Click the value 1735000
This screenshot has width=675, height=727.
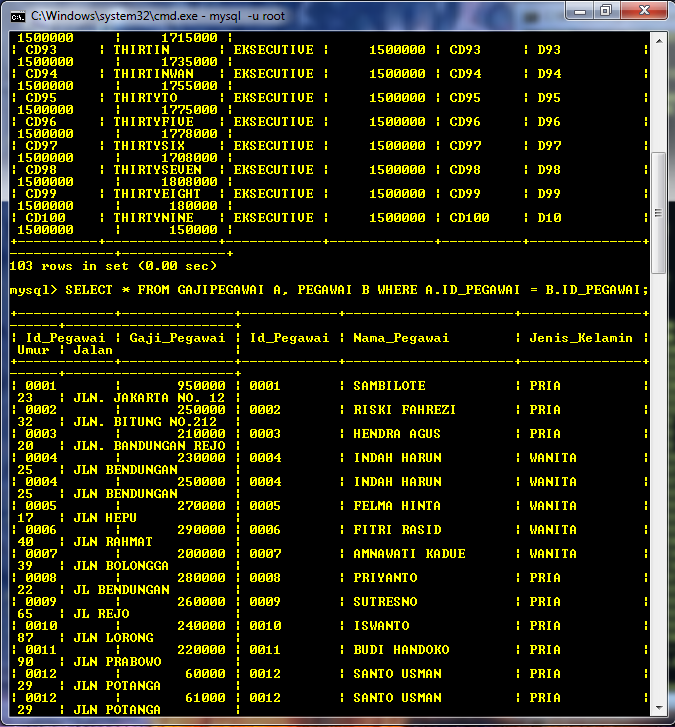(190, 62)
